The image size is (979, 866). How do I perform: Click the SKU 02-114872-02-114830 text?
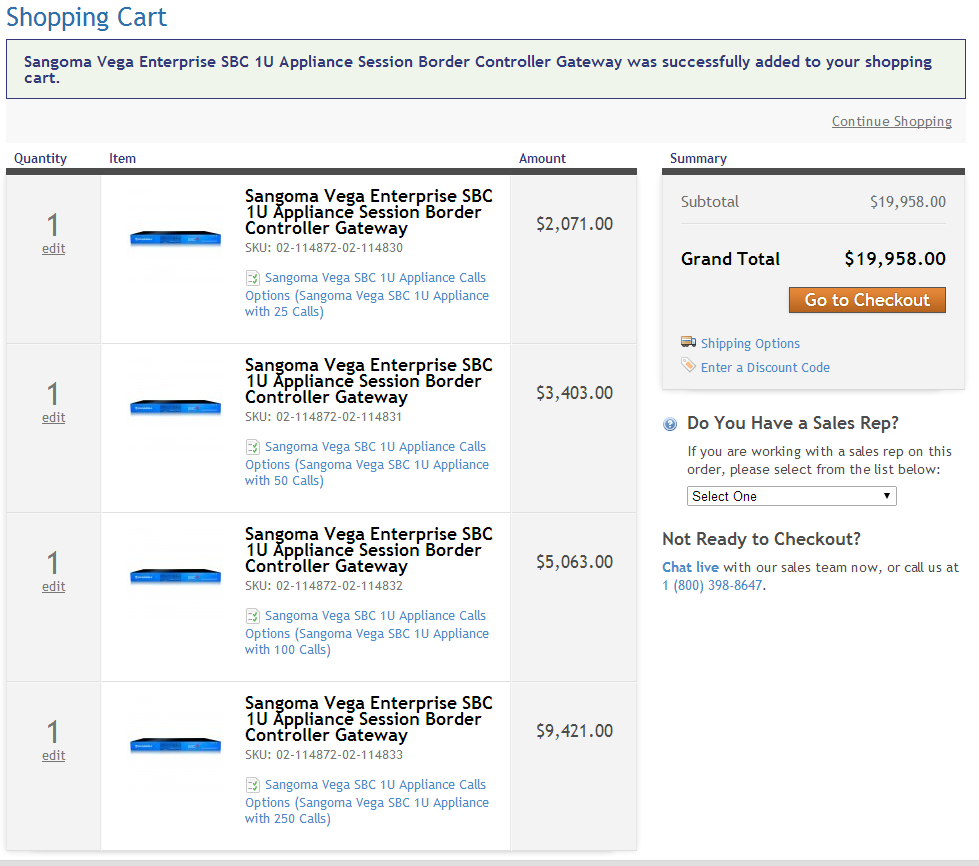[324, 248]
